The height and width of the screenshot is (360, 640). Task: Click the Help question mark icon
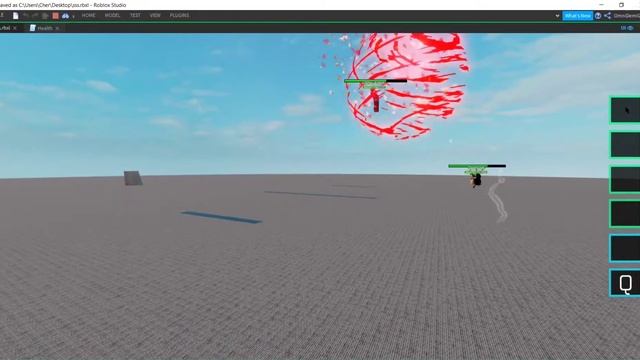[x=598, y=16]
